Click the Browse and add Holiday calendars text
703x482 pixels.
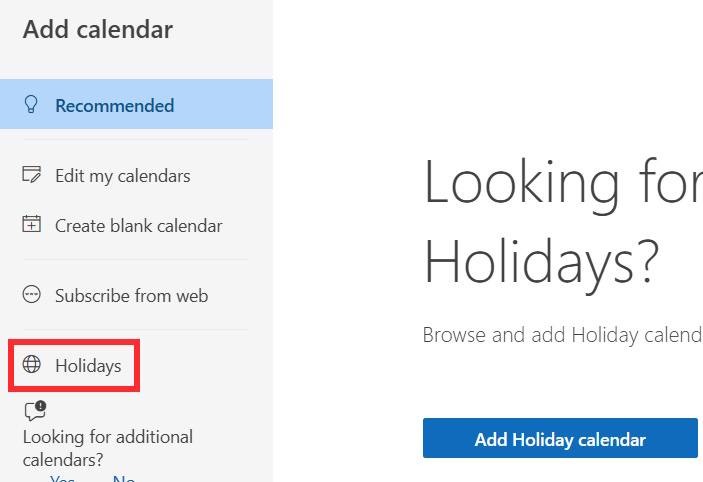pos(562,334)
